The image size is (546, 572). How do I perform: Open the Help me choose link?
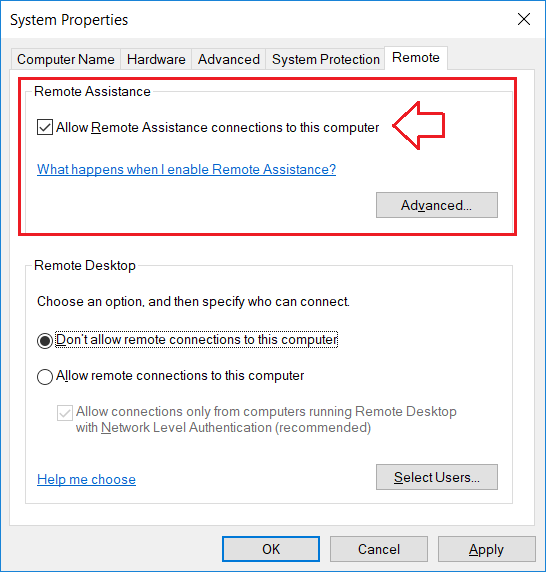pos(86,479)
